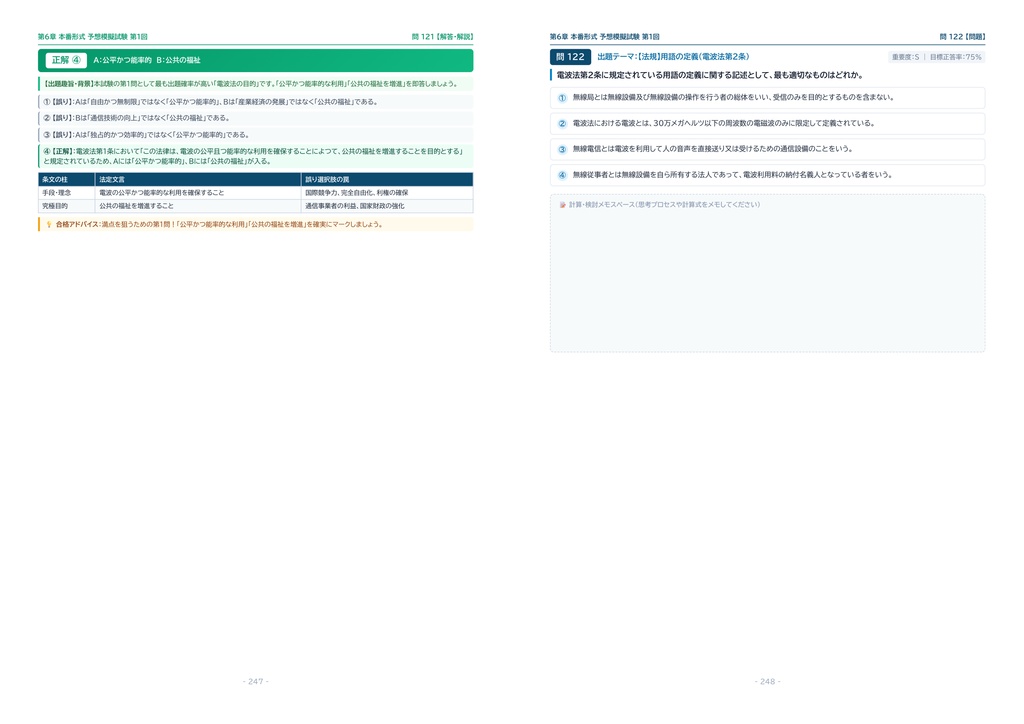
Task: Click the cell 通信事業者の利益、国家財政の強化
Action: point(387,206)
